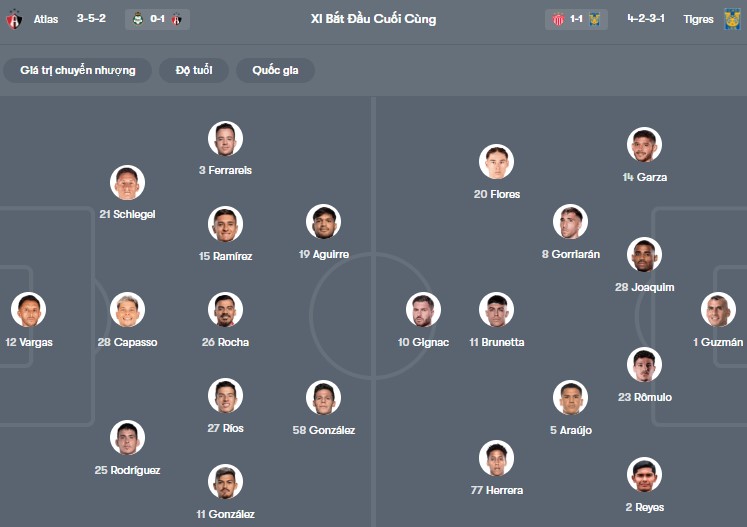747x527 pixels.
Task: Select Aguirre's player avatar
Action: pyautogui.click(x=323, y=222)
